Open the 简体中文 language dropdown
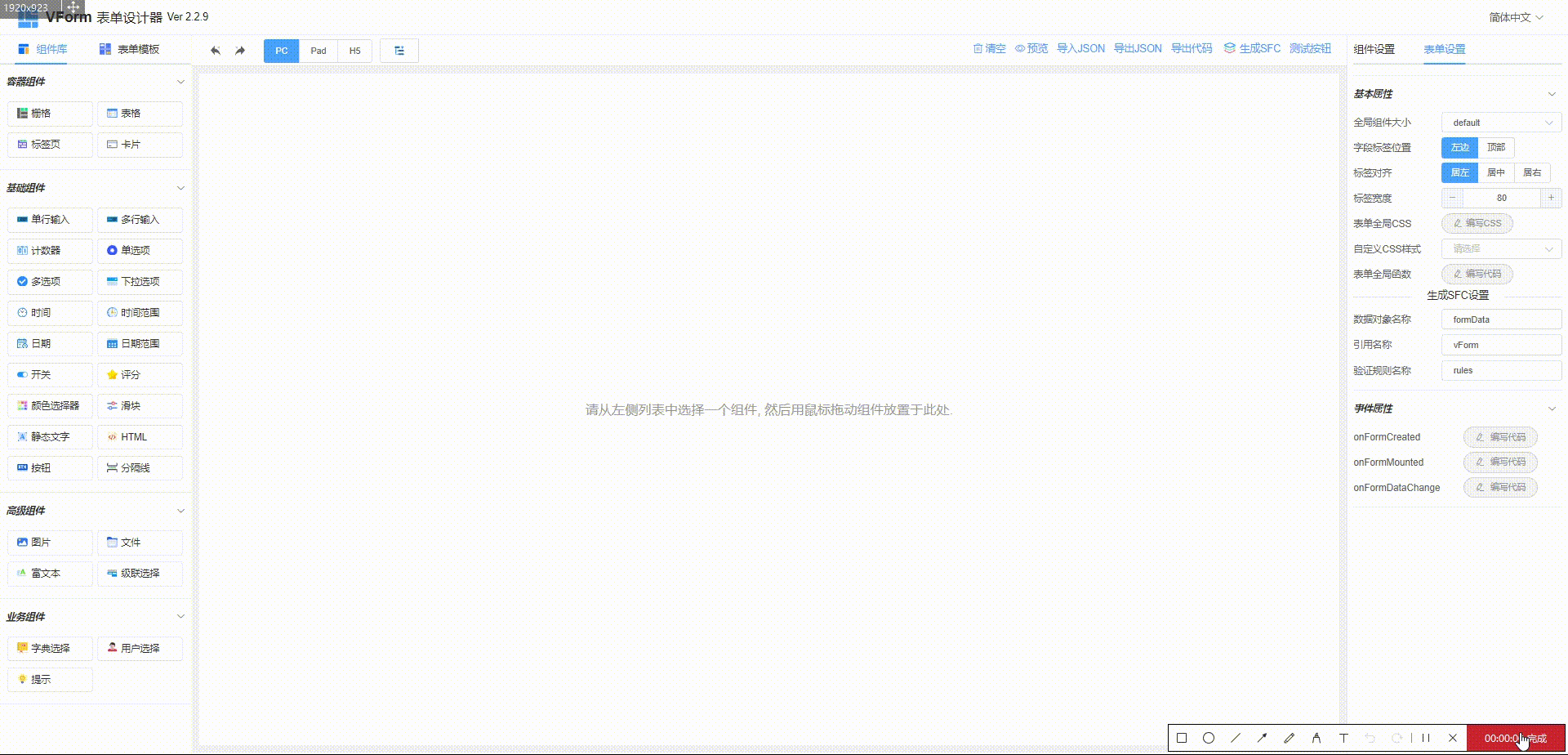 coord(1513,16)
